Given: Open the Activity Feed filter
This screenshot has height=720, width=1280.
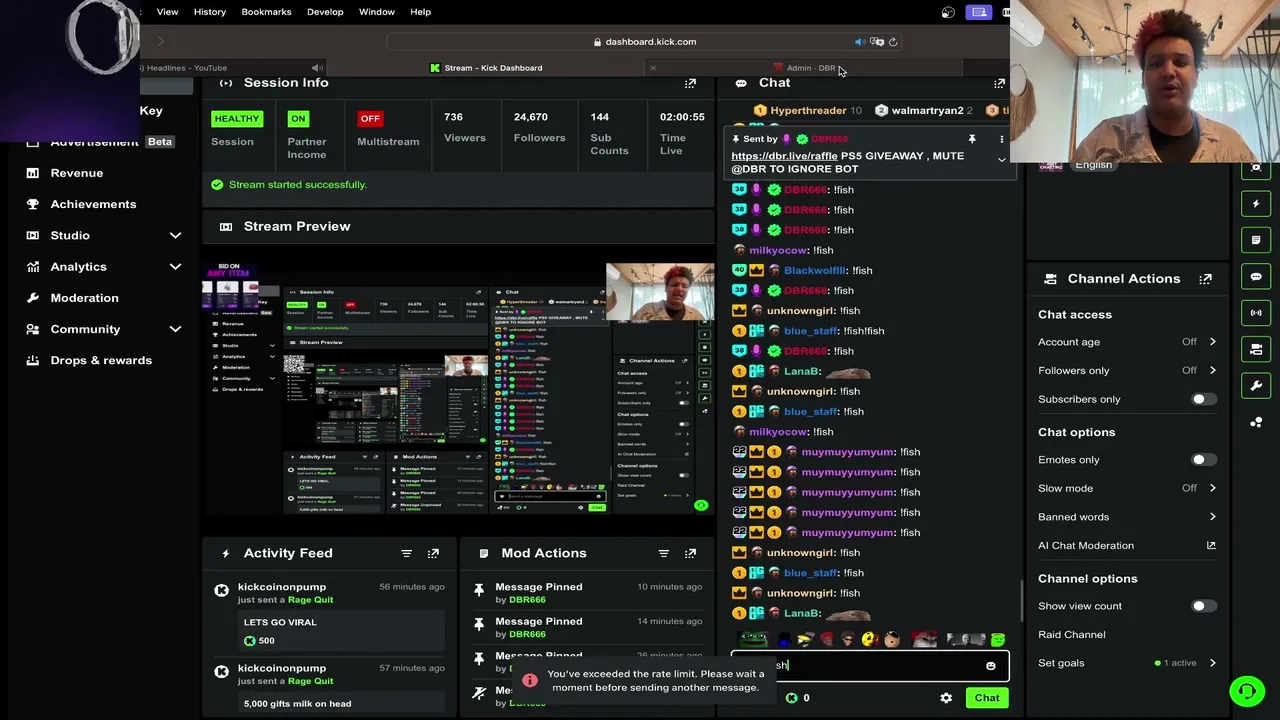Looking at the screenshot, I should point(406,553).
